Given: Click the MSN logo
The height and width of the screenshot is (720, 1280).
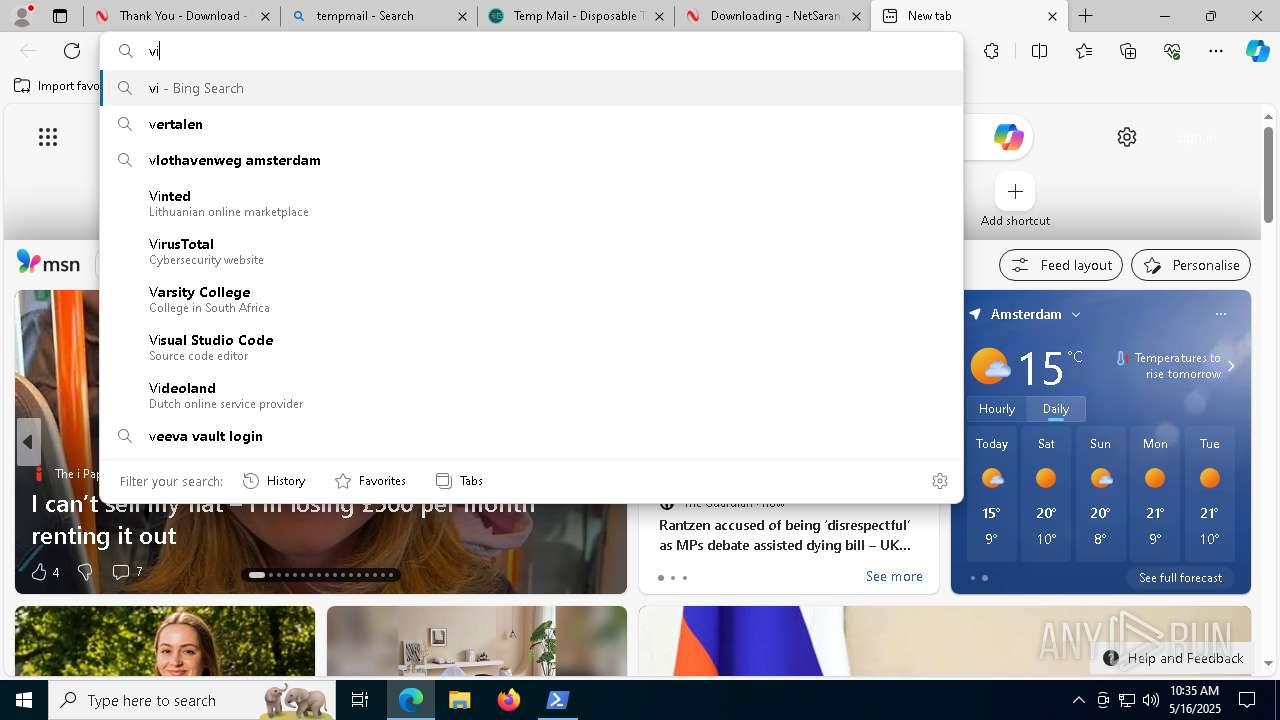Looking at the screenshot, I should (48, 263).
